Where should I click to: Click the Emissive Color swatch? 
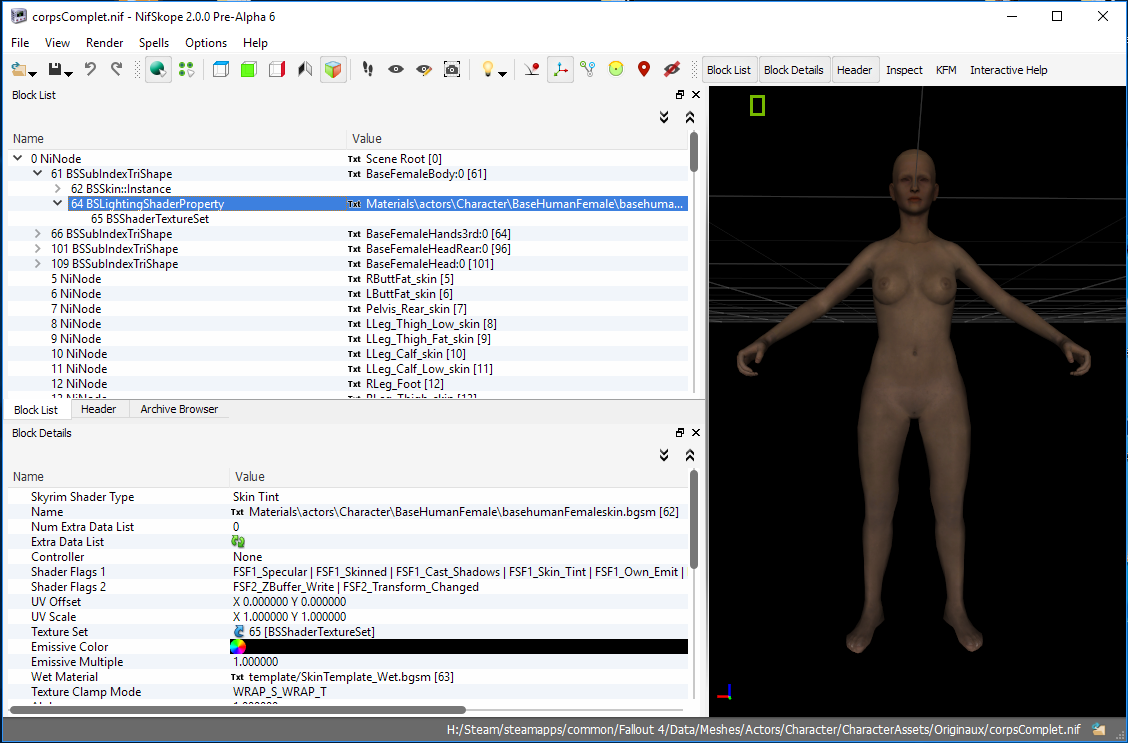tap(459, 647)
